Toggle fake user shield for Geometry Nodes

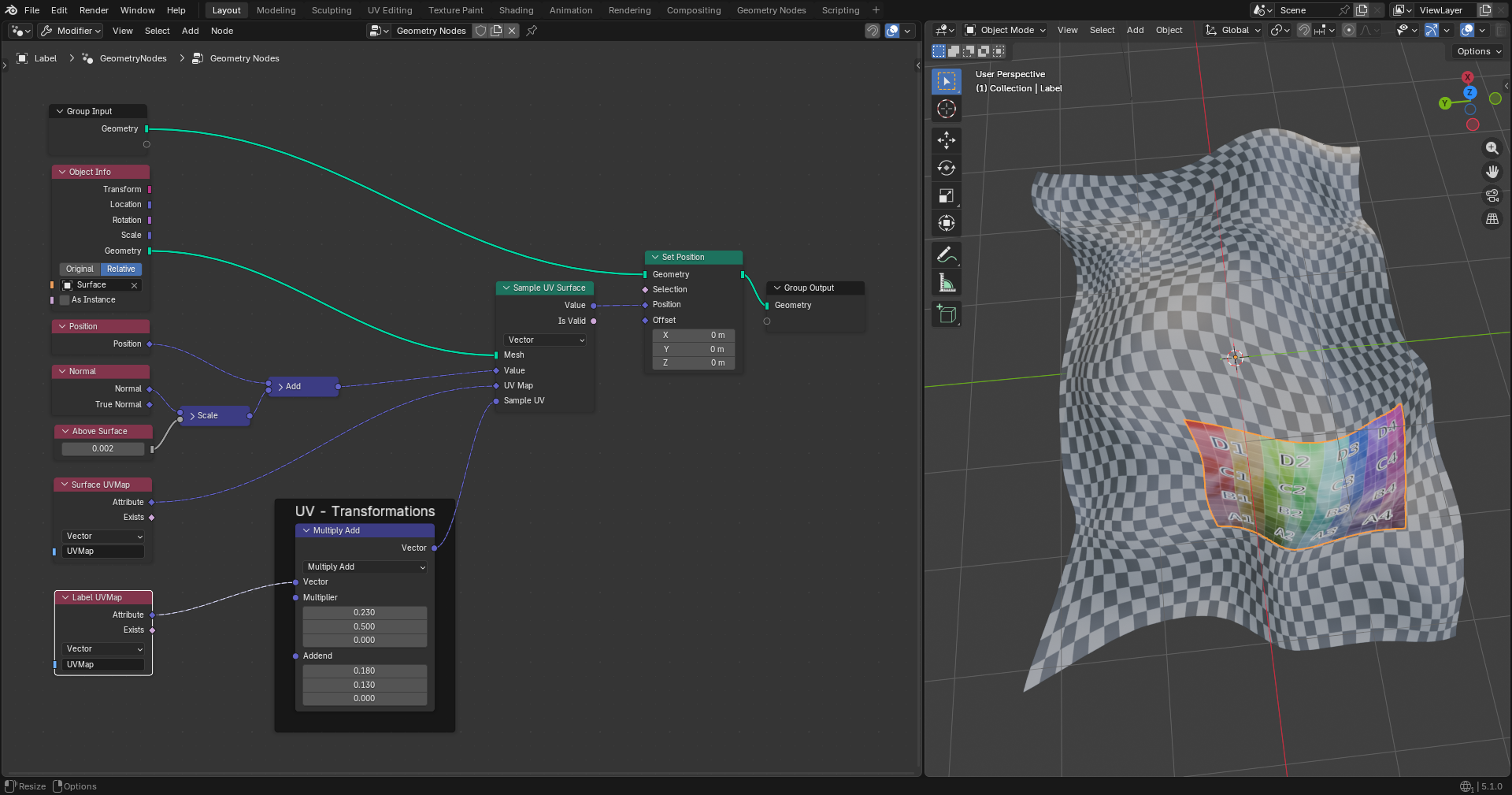click(x=480, y=31)
